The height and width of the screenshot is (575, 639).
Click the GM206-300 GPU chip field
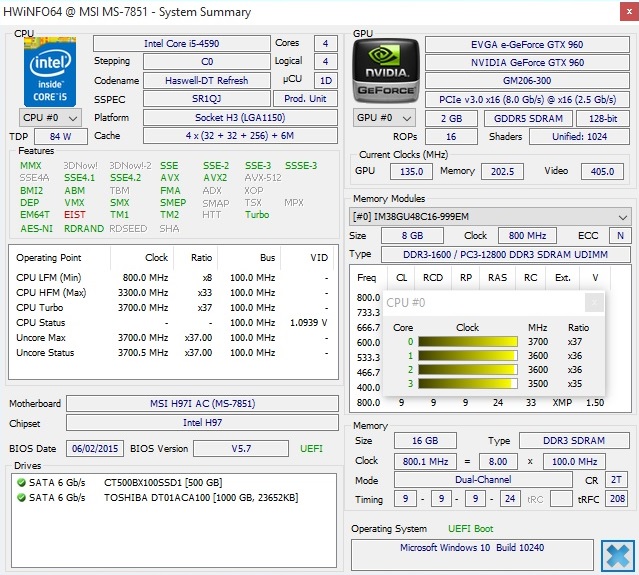[x=527, y=80]
